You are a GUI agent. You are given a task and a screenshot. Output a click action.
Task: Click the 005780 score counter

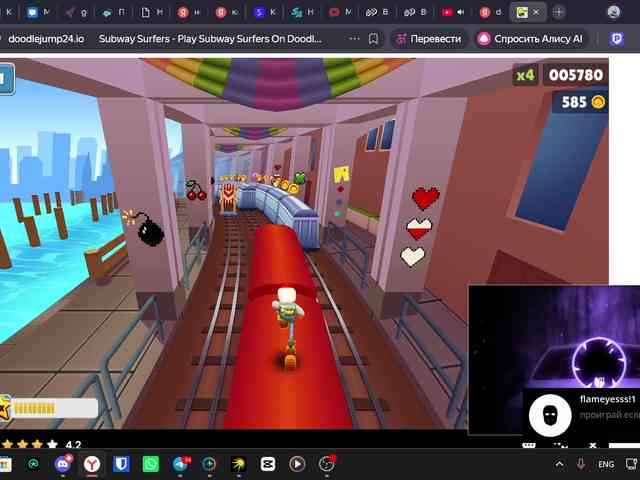[575, 75]
